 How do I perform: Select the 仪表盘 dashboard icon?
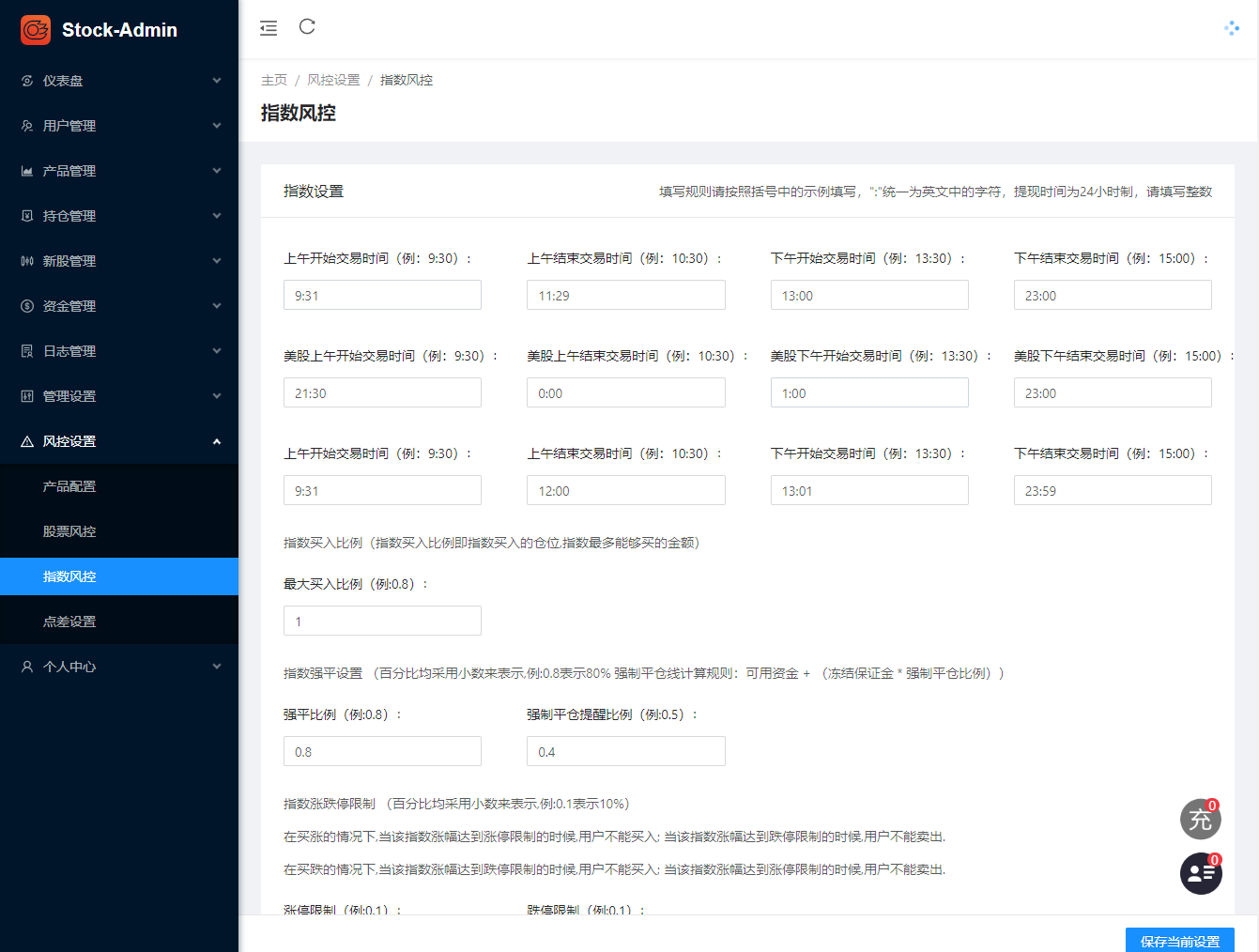pyautogui.click(x=26, y=80)
